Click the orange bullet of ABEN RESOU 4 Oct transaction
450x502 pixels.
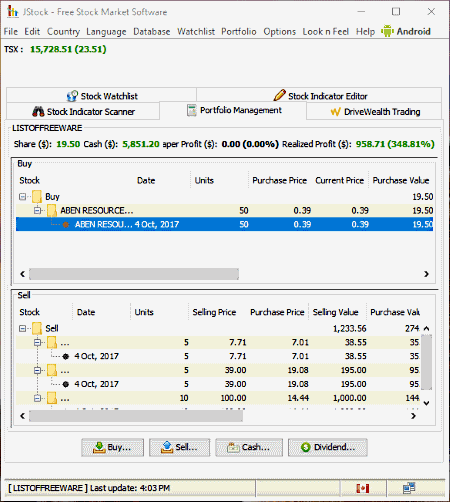[66, 225]
